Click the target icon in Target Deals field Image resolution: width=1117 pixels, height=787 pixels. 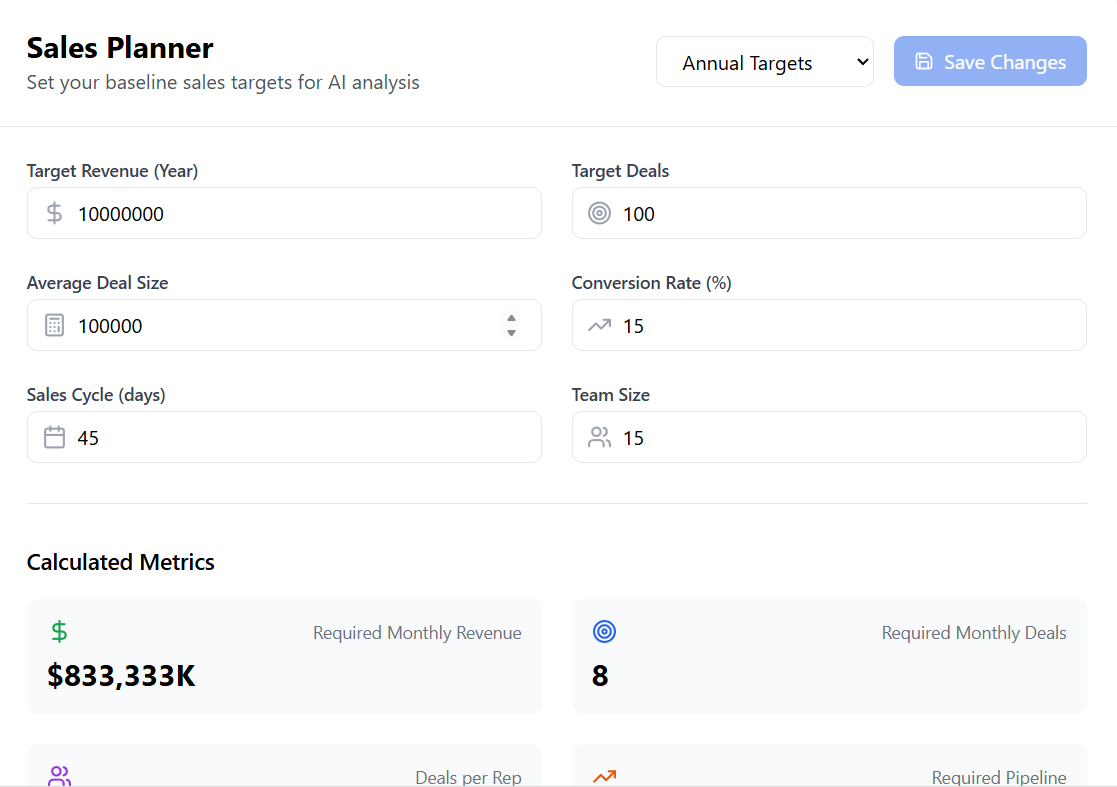click(599, 213)
